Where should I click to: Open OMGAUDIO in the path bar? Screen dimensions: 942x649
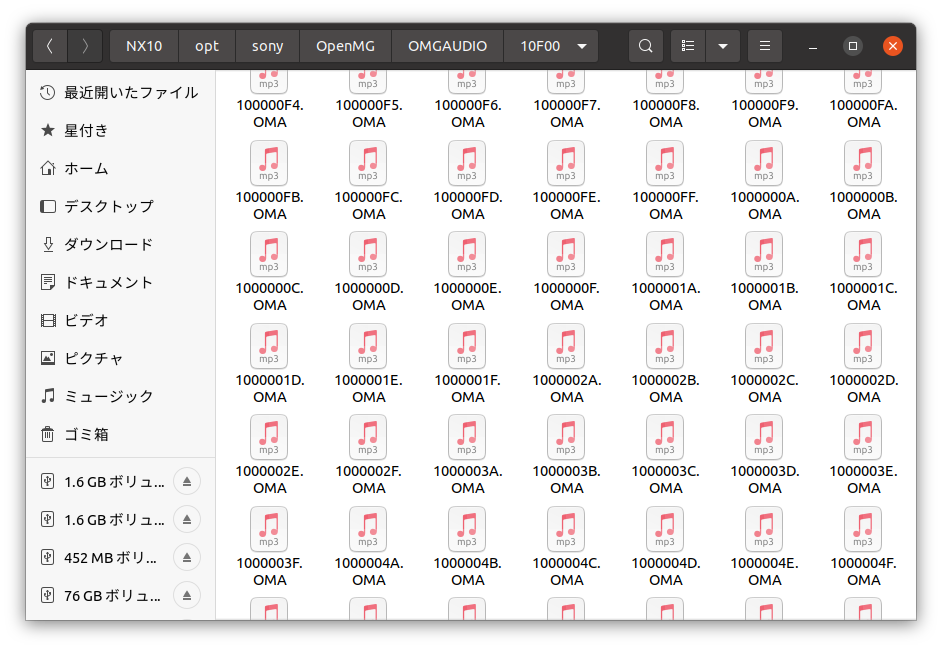[448, 46]
